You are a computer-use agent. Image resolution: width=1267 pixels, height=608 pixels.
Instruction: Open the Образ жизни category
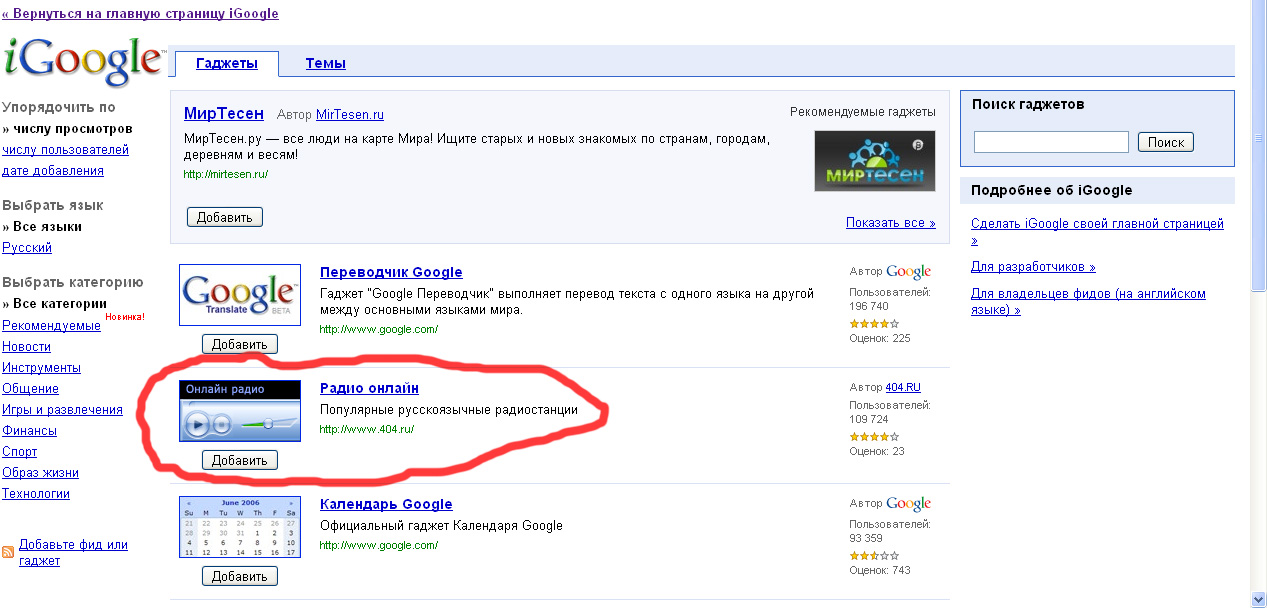40,473
